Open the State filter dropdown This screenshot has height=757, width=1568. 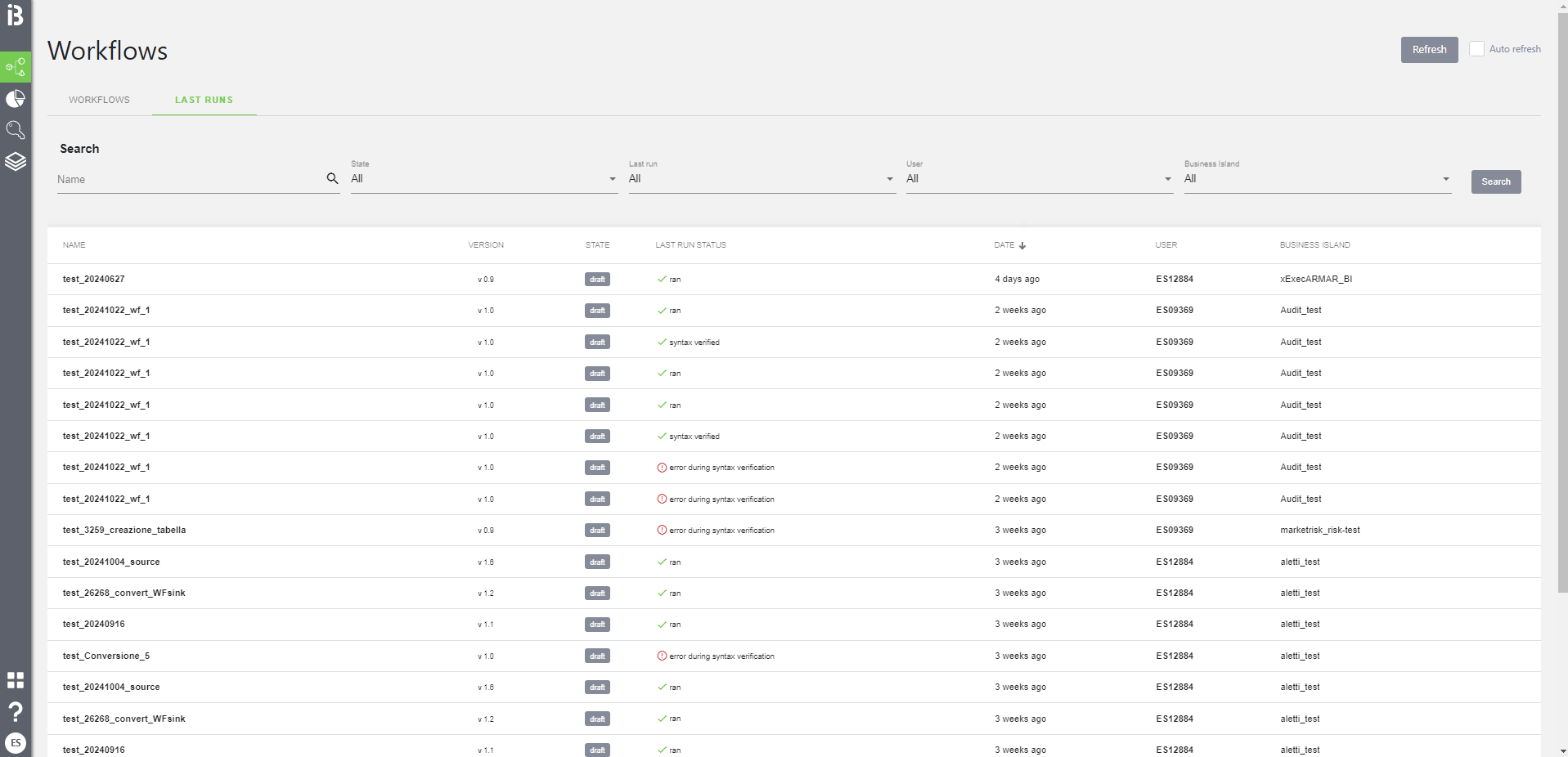483,179
